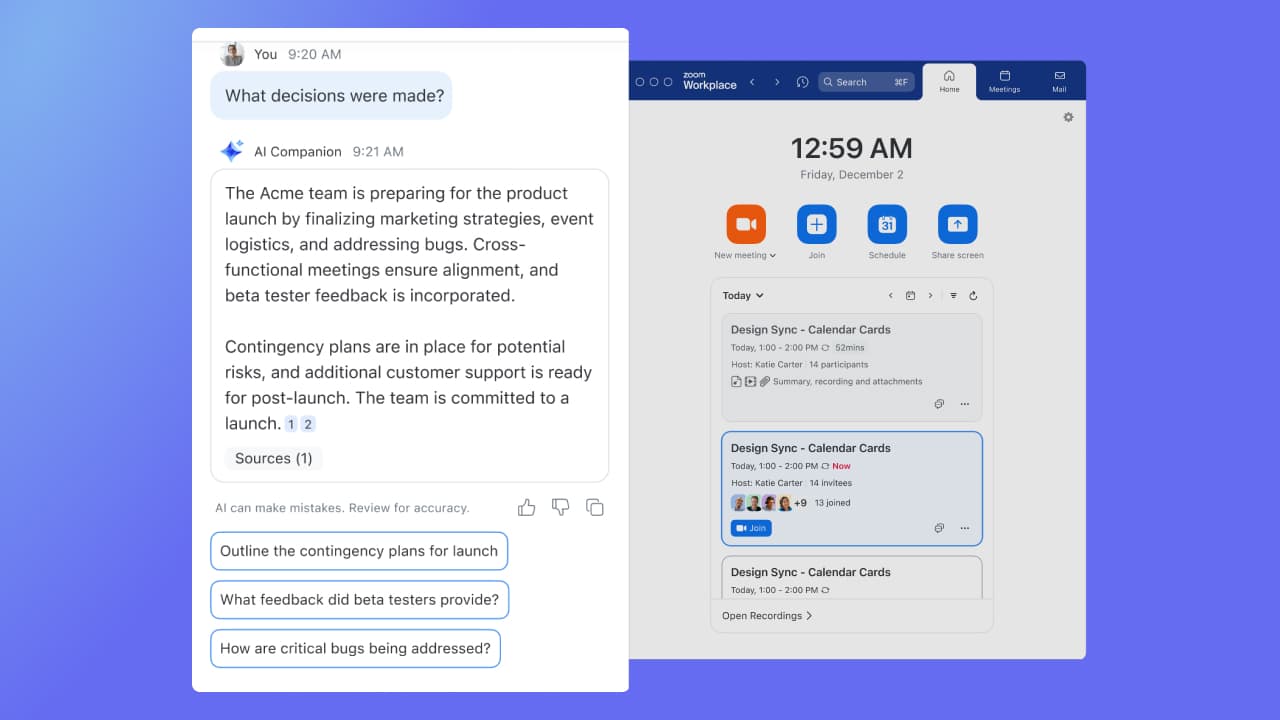The height and width of the screenshot is (720, 1280).
Task: Click the blue Join plus icon
Action: 816,224
